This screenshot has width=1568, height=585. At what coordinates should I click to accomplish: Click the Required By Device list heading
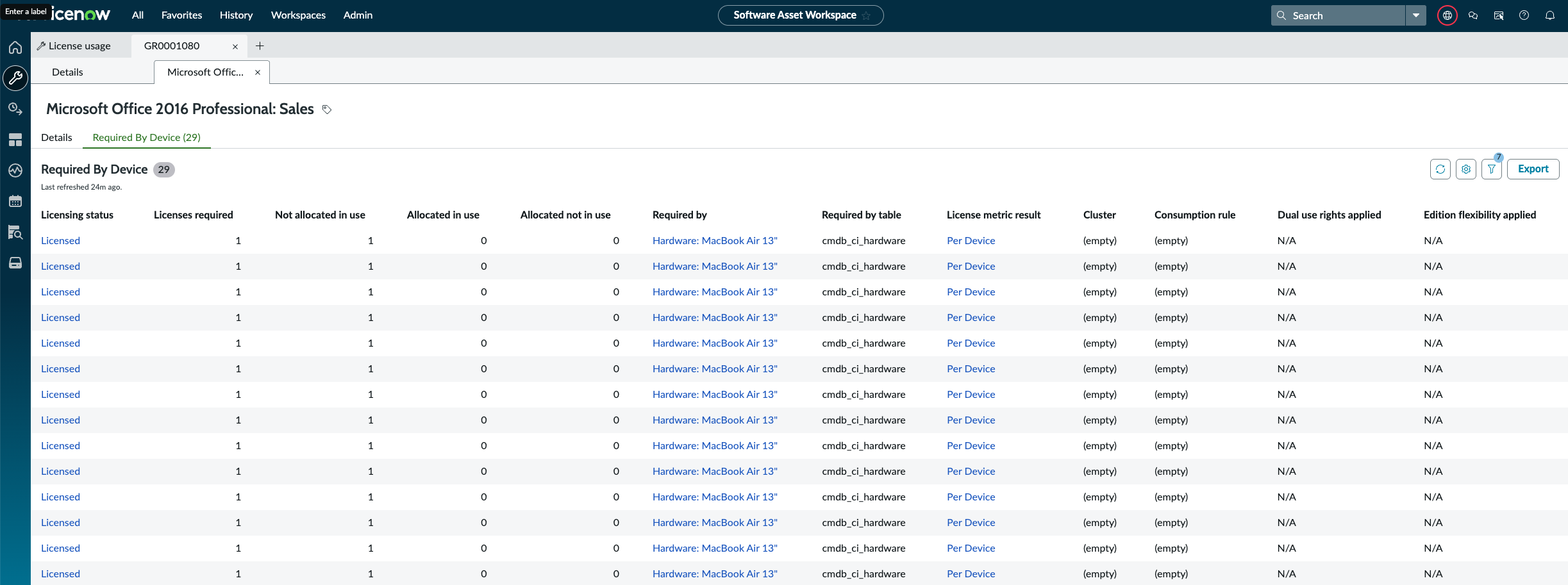coord(94,169)
